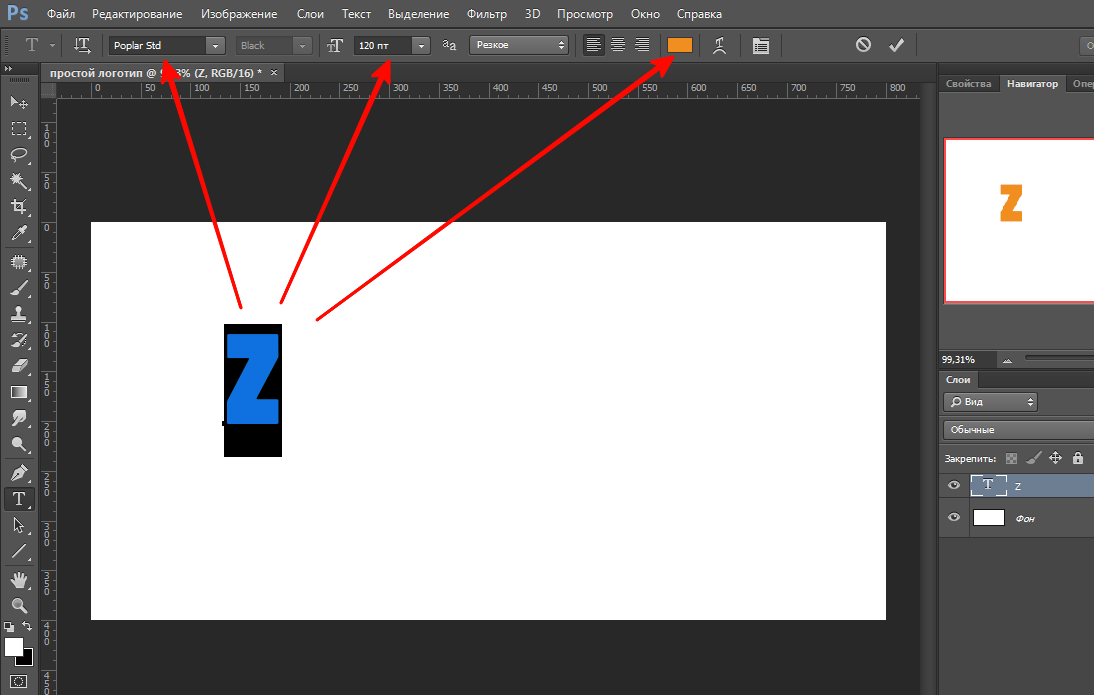The image size is (1094, 695).
Task: Open blend mode Обычные dropdown
Action: [1019, 430]
